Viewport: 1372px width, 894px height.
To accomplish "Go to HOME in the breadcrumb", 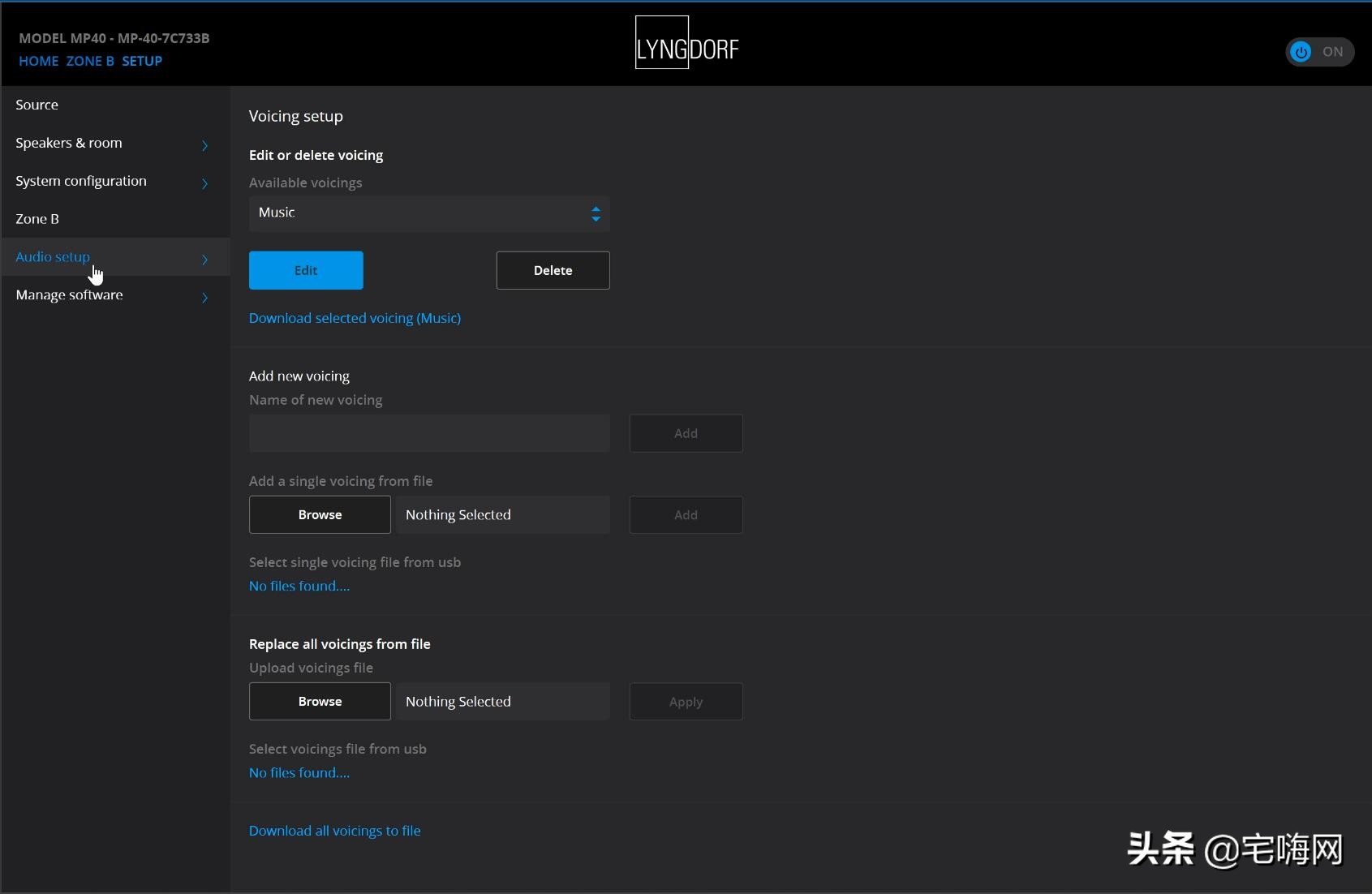I will pyautogui.click(x=38, y=61).
